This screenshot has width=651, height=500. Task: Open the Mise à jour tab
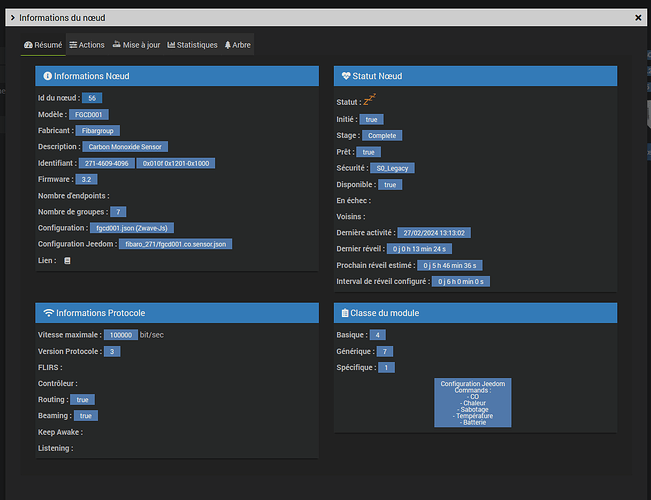tap(136, 45)
